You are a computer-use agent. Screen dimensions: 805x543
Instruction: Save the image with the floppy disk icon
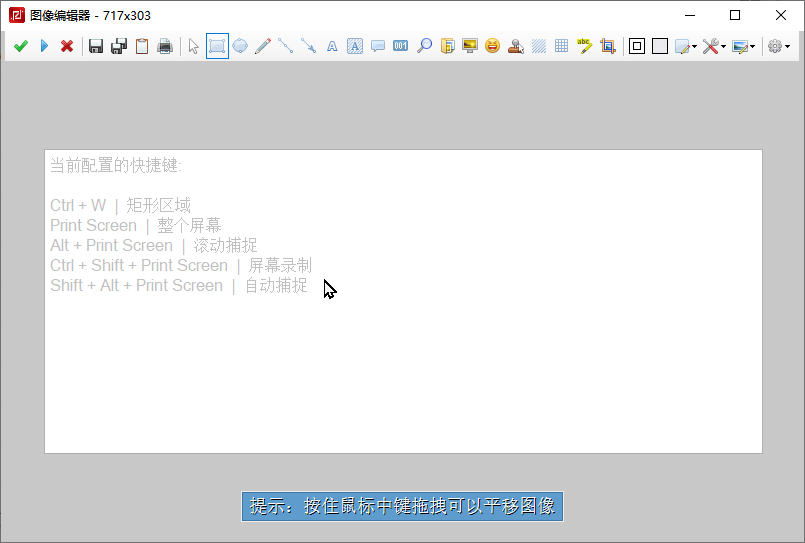point(96,46)
